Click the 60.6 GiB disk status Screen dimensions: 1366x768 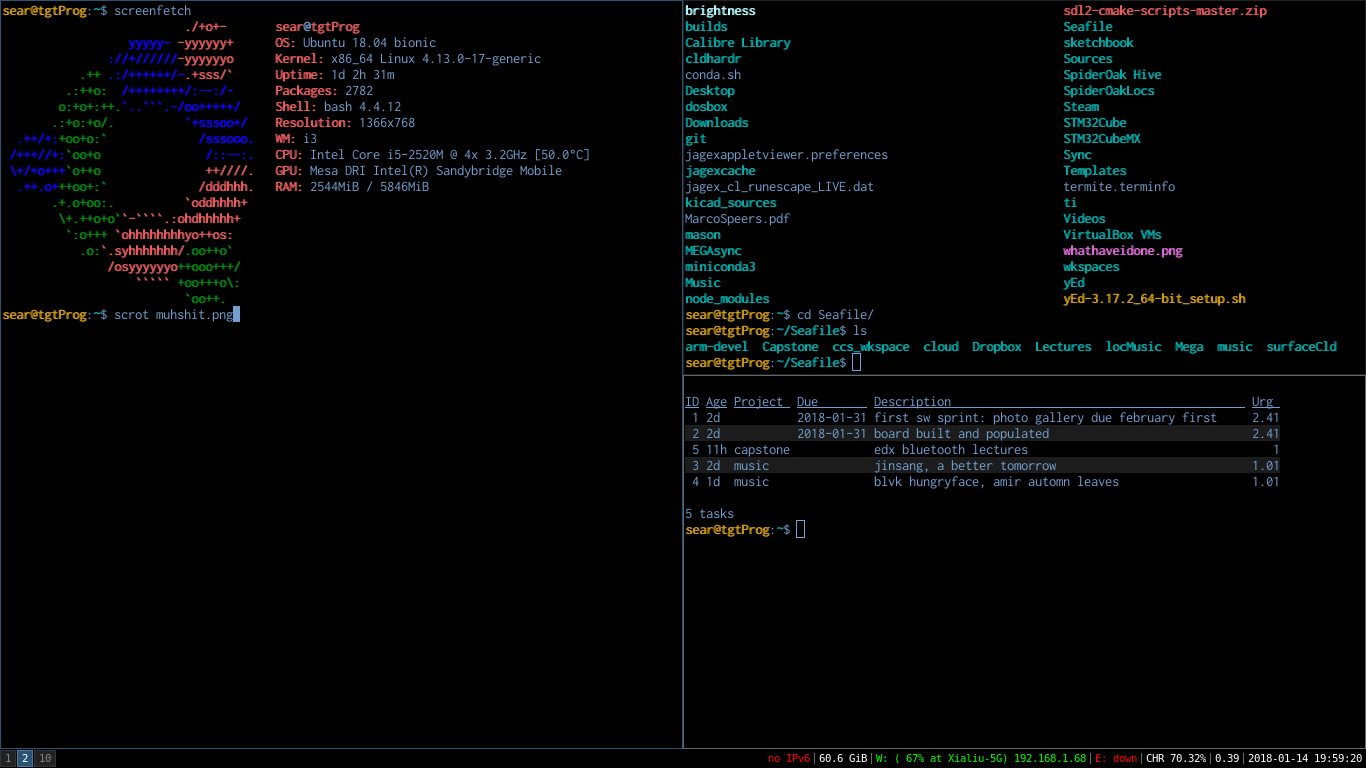843,758
